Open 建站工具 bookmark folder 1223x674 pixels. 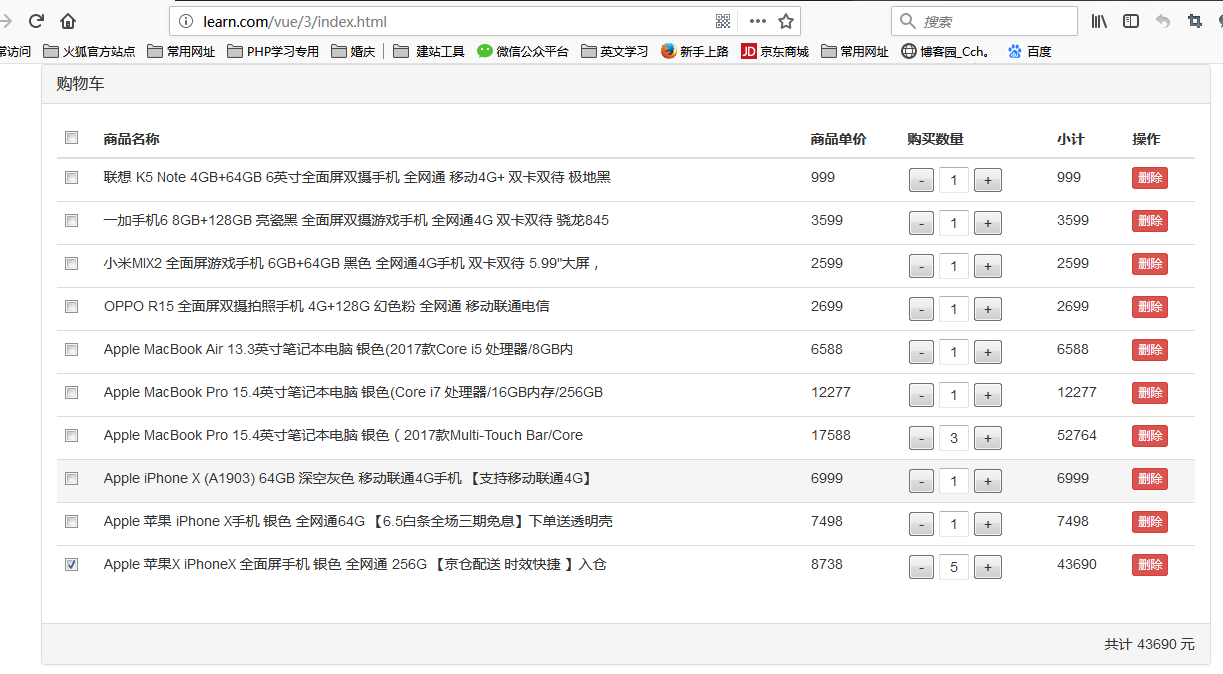click(428, 51)
